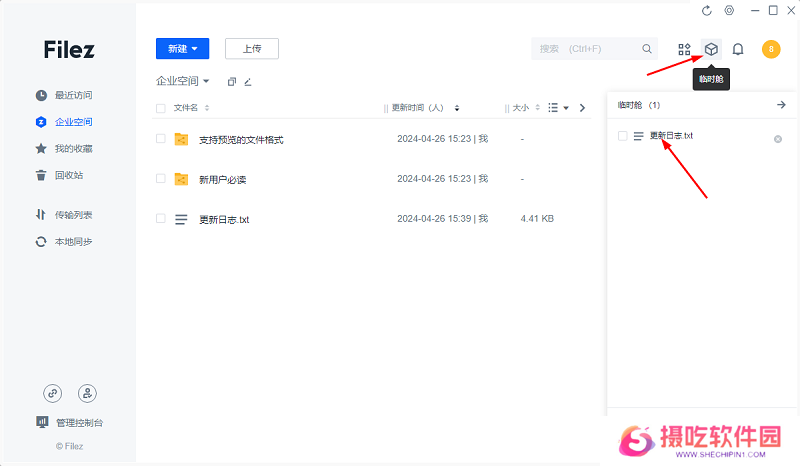The image size is (800, 466).
Task: Click the edit pencil icon beside 企业空间
Action: (x=248, y=82)
